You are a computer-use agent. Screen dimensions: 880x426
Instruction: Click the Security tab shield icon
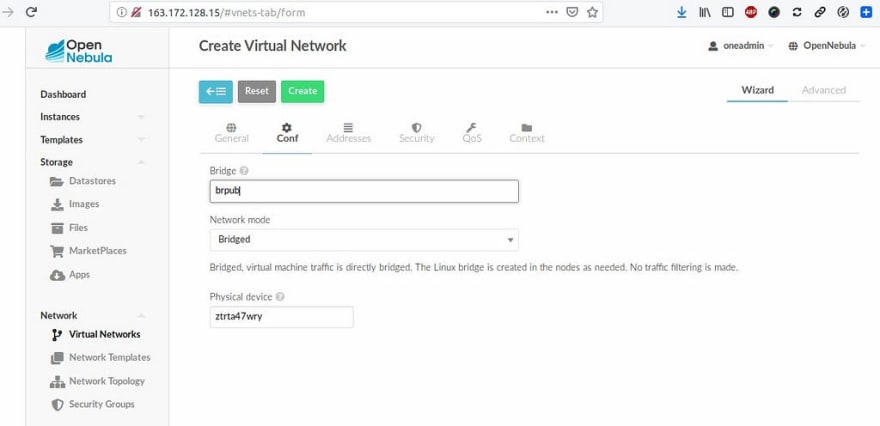point(416,128)
